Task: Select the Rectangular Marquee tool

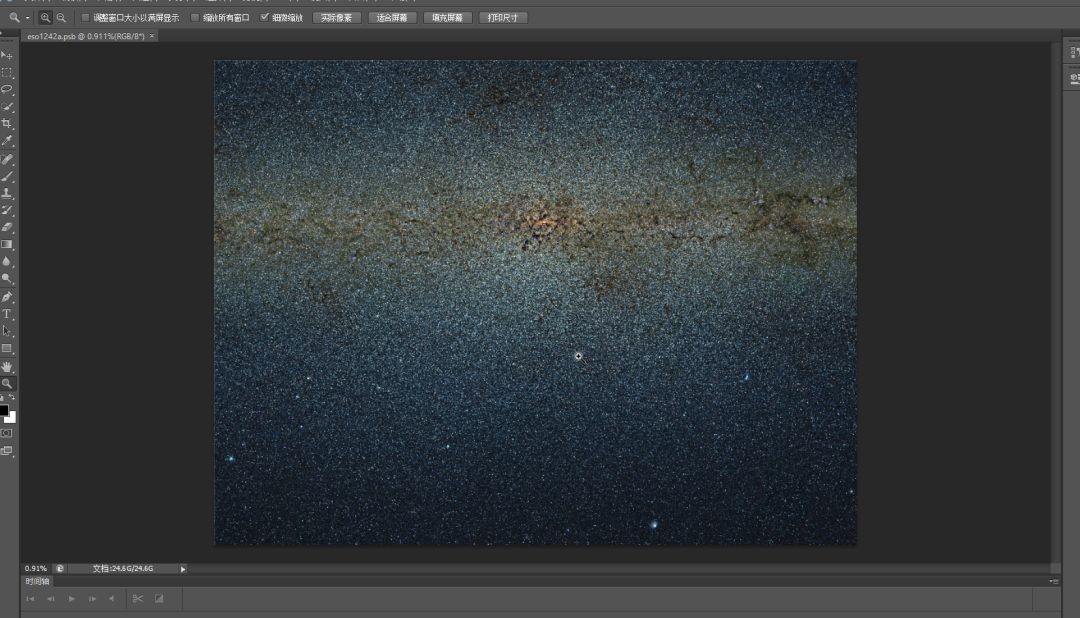Action: tap(7, 73)
